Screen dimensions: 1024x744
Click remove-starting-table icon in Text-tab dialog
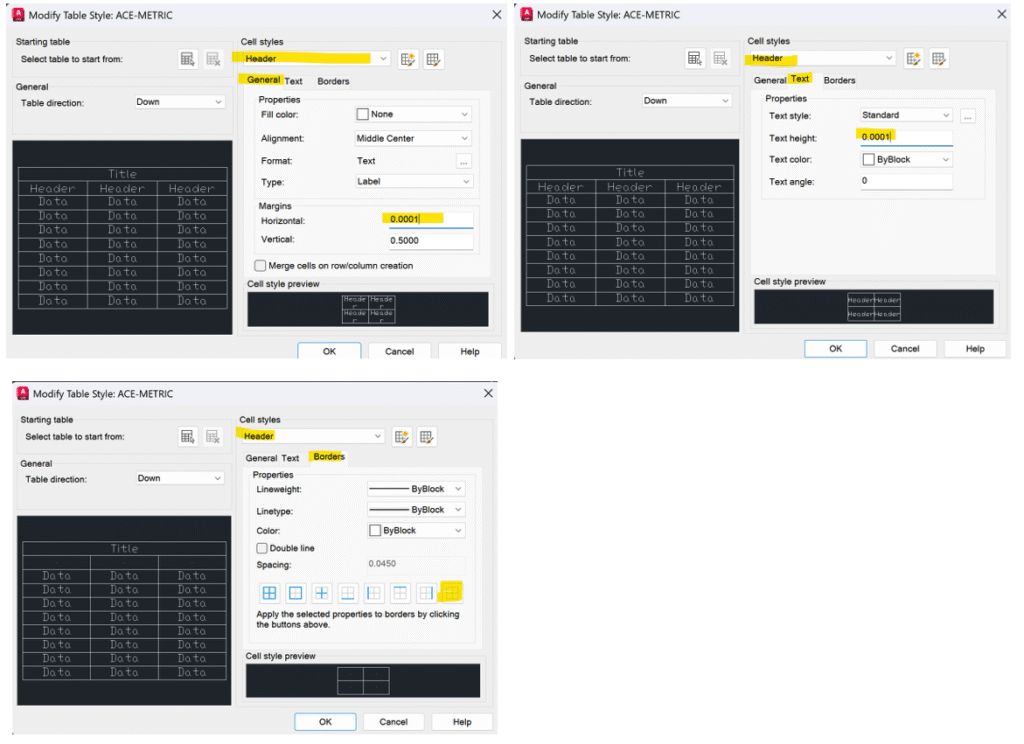point(720,59)
